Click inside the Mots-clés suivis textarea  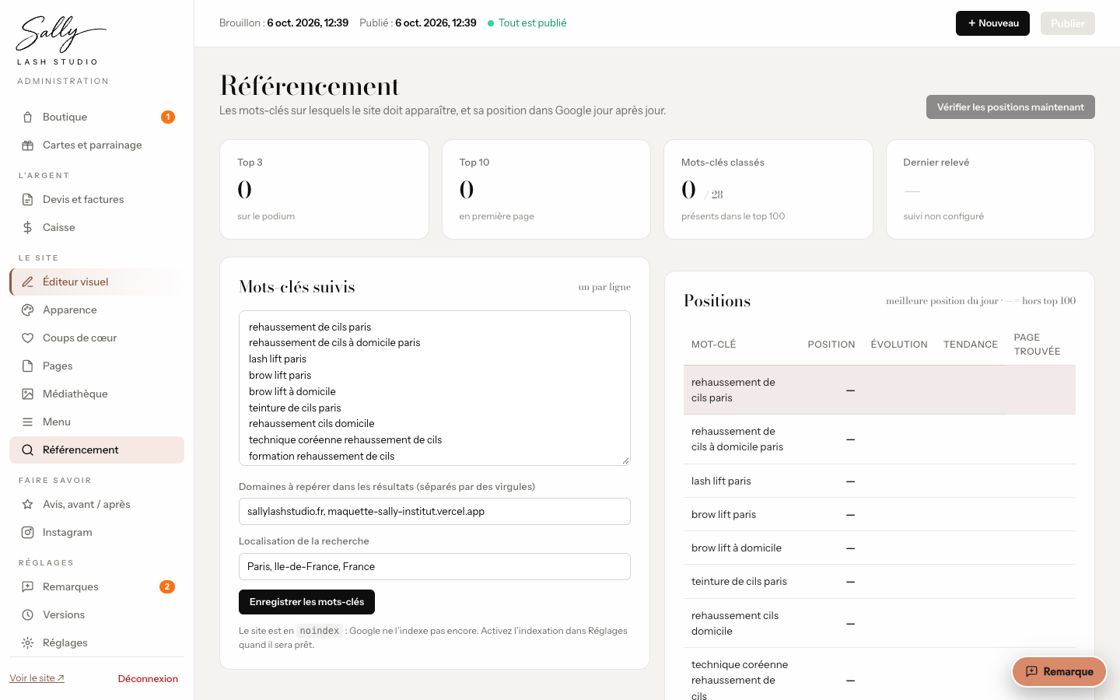coord(434,388)
